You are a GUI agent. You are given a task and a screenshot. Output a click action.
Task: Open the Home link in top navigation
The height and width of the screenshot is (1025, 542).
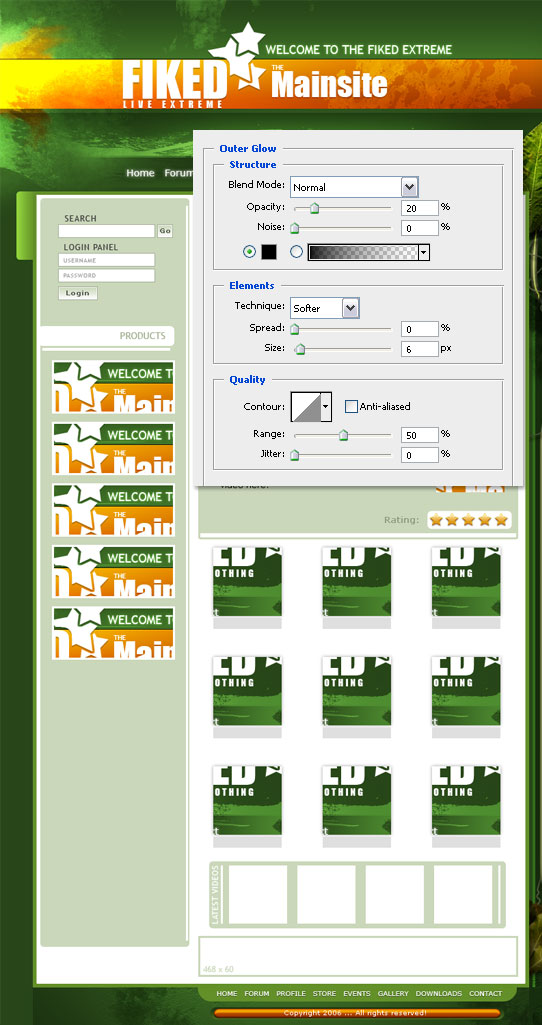tap(141, 173)
